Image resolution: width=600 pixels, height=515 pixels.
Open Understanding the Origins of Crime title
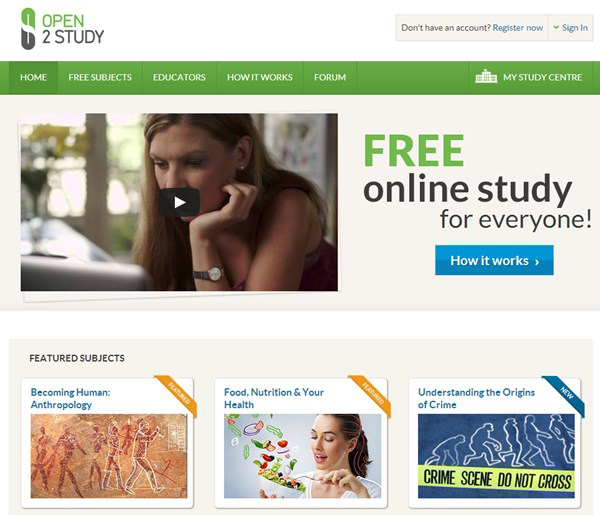[x=476, y=398]
